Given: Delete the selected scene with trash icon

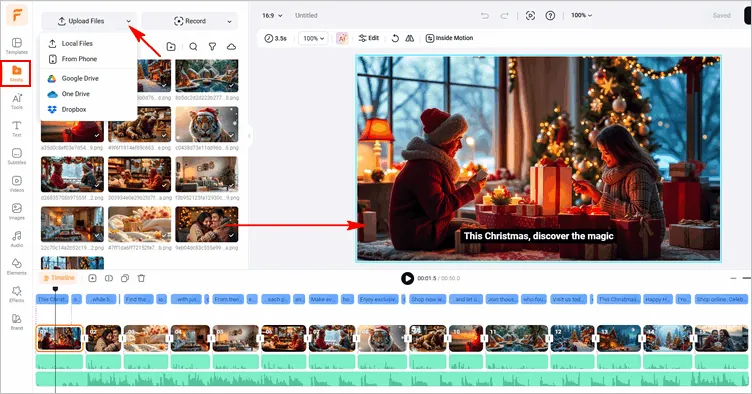Looking at the screenshot, I should coord(141,278).
